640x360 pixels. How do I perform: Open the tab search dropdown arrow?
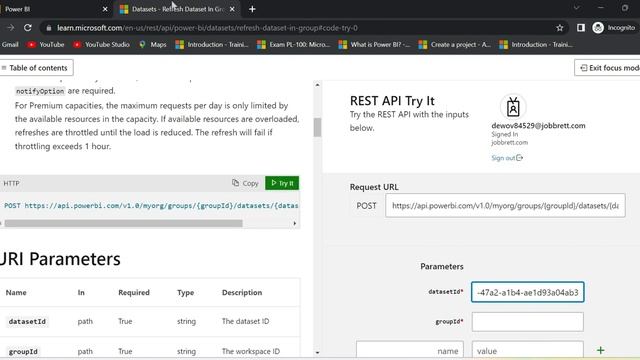(576, 8)
